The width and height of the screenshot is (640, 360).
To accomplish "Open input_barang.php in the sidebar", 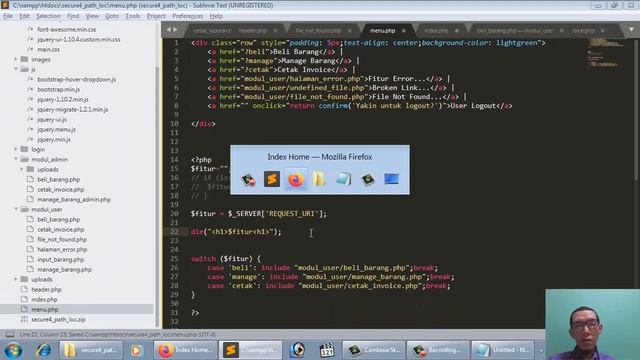I will point(60,260).
